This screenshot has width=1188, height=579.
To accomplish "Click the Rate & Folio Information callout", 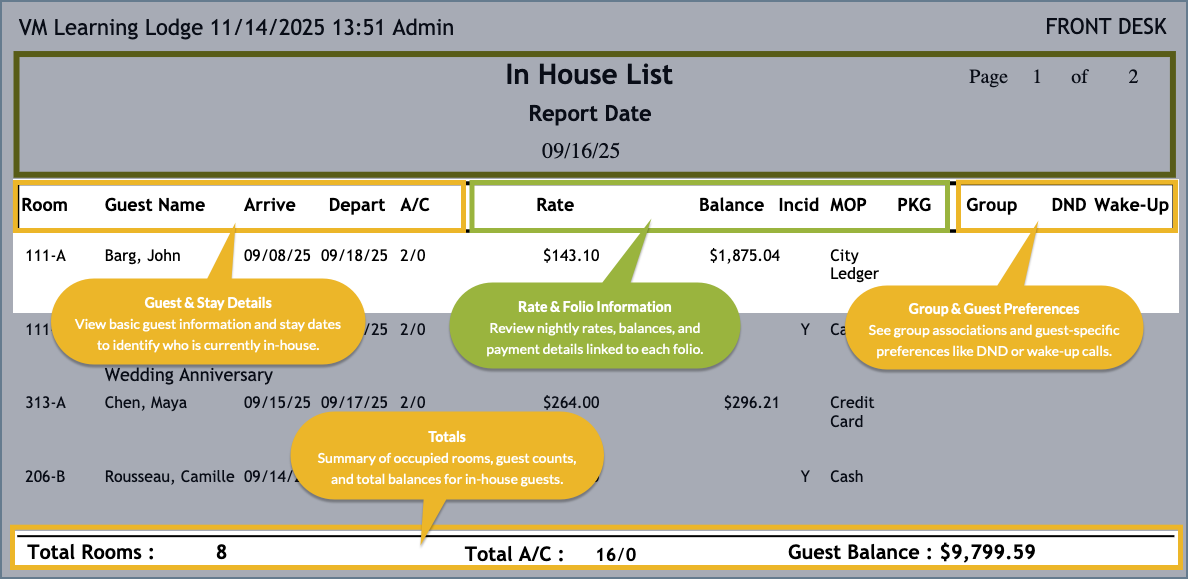I will 594,327.
